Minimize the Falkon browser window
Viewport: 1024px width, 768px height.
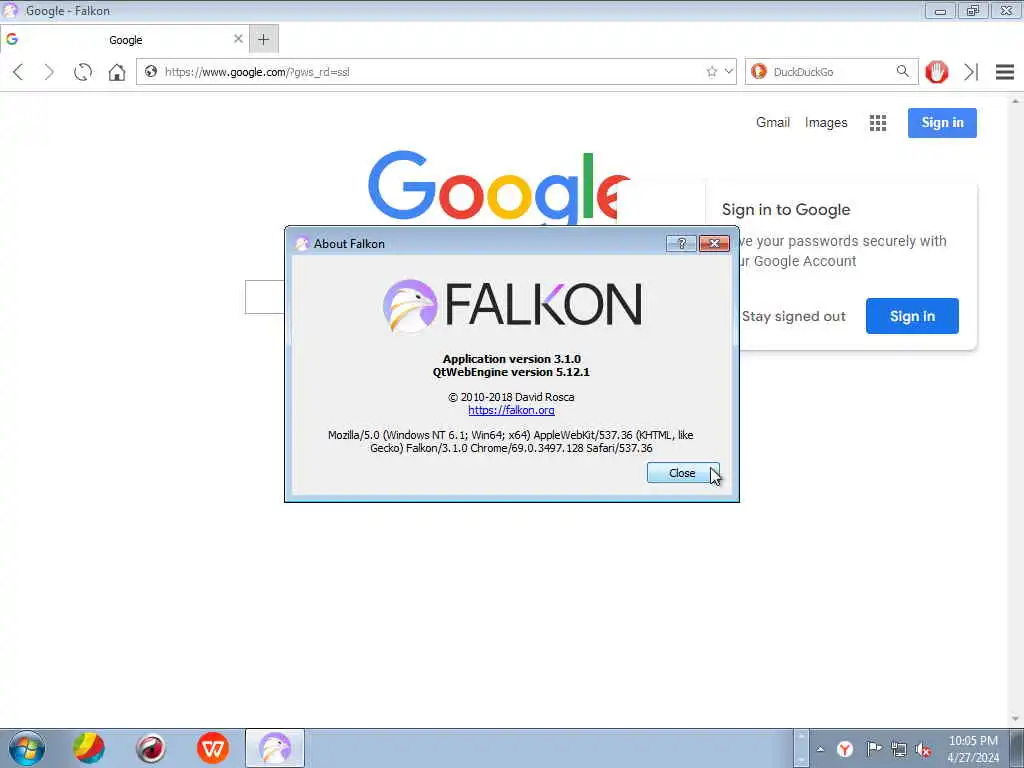[x=940, y=10]
